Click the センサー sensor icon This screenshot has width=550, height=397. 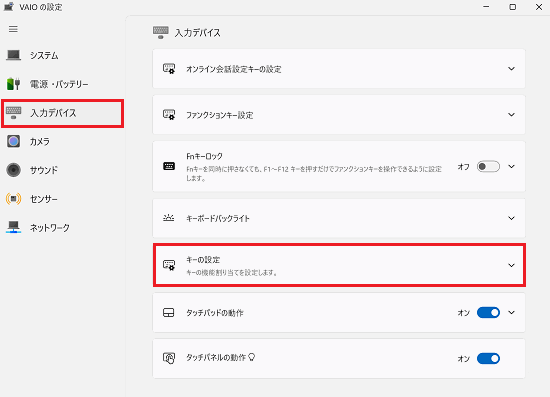pos(13,199)
